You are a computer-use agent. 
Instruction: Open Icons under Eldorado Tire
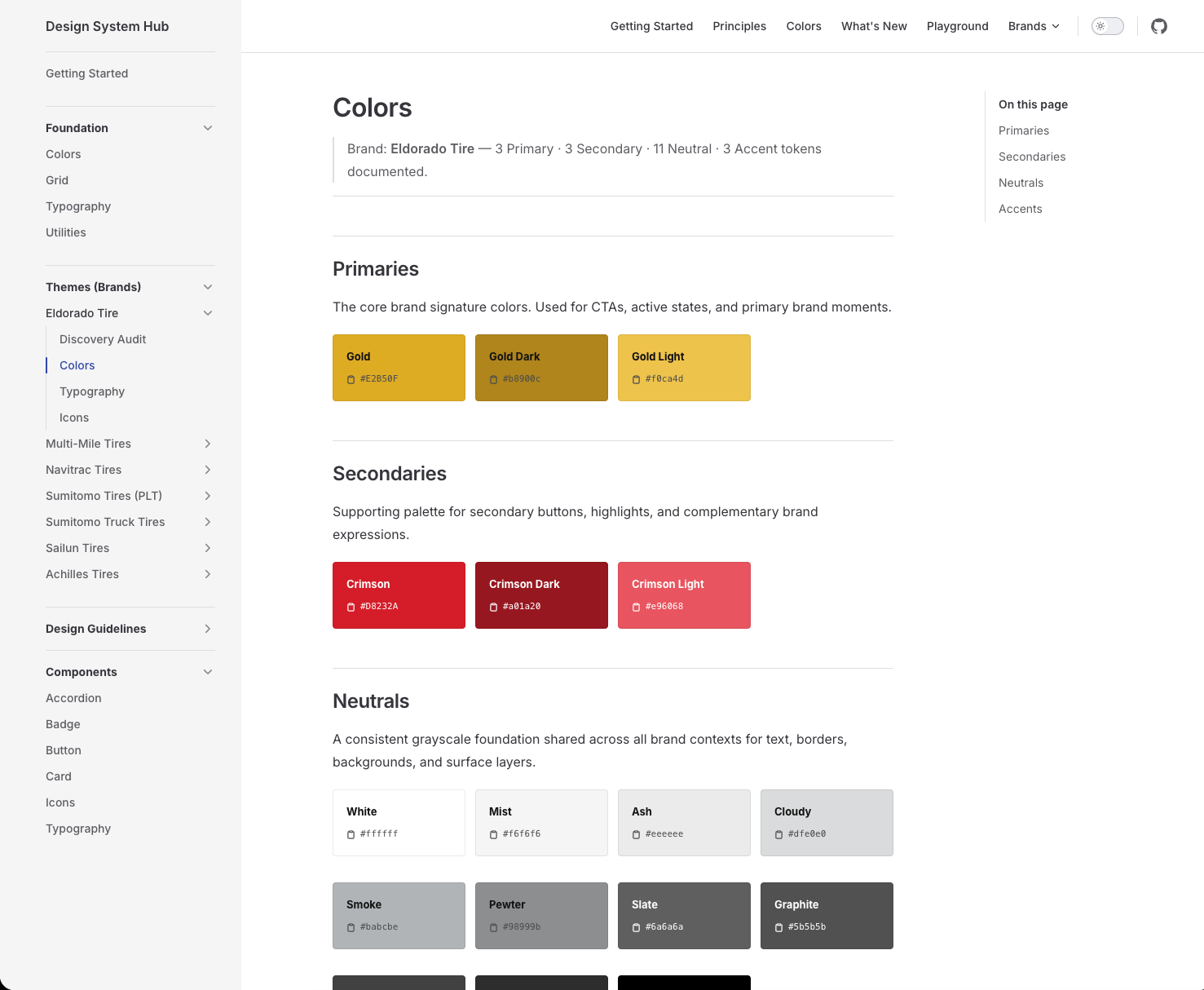pos(74,418)
